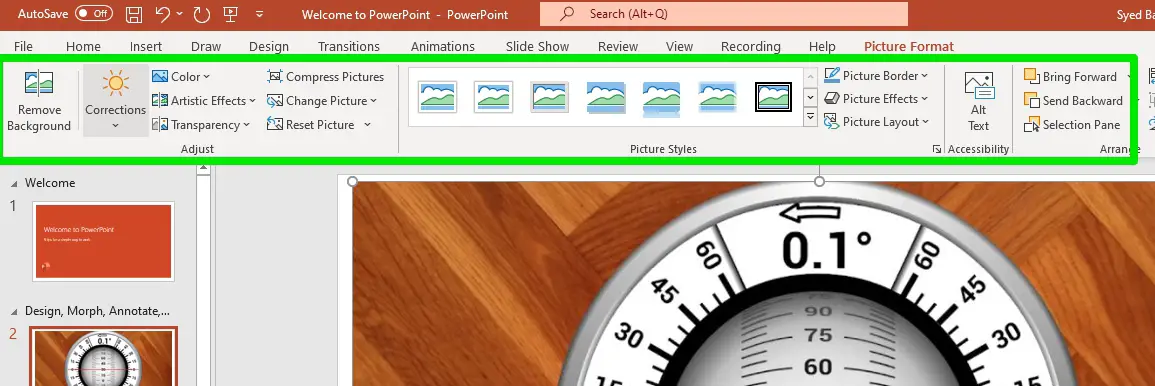Undo the last action
This screenshot has width=1155, height=386.
point(163,14)
